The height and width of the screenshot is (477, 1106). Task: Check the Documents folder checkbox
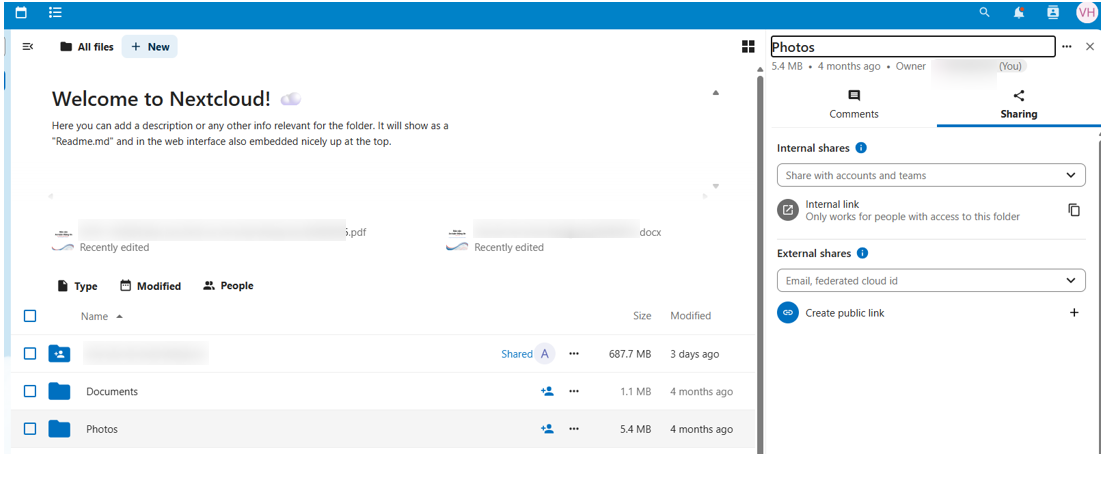point(30,391)
